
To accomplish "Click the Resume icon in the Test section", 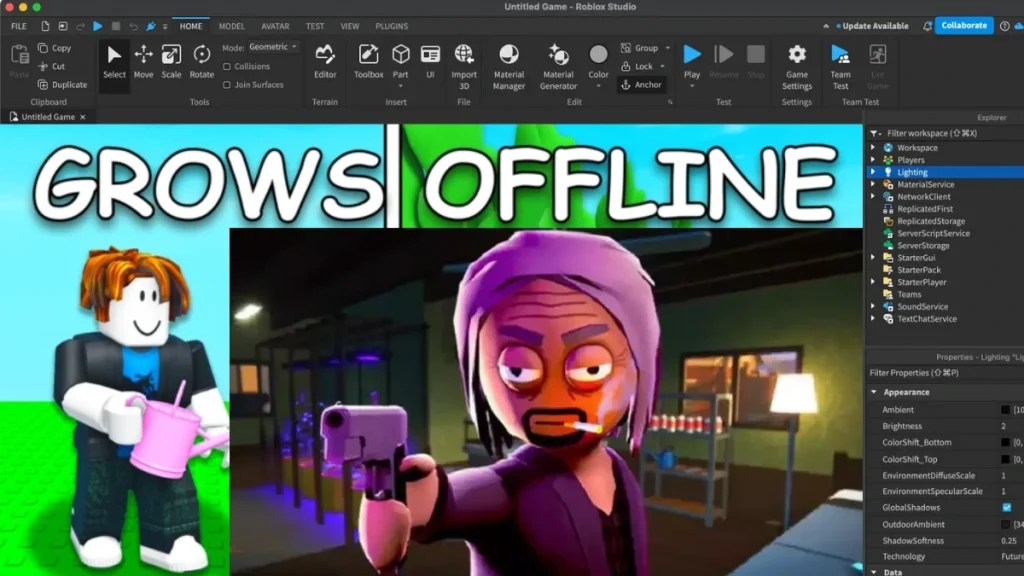I will (x=724, y=54).
